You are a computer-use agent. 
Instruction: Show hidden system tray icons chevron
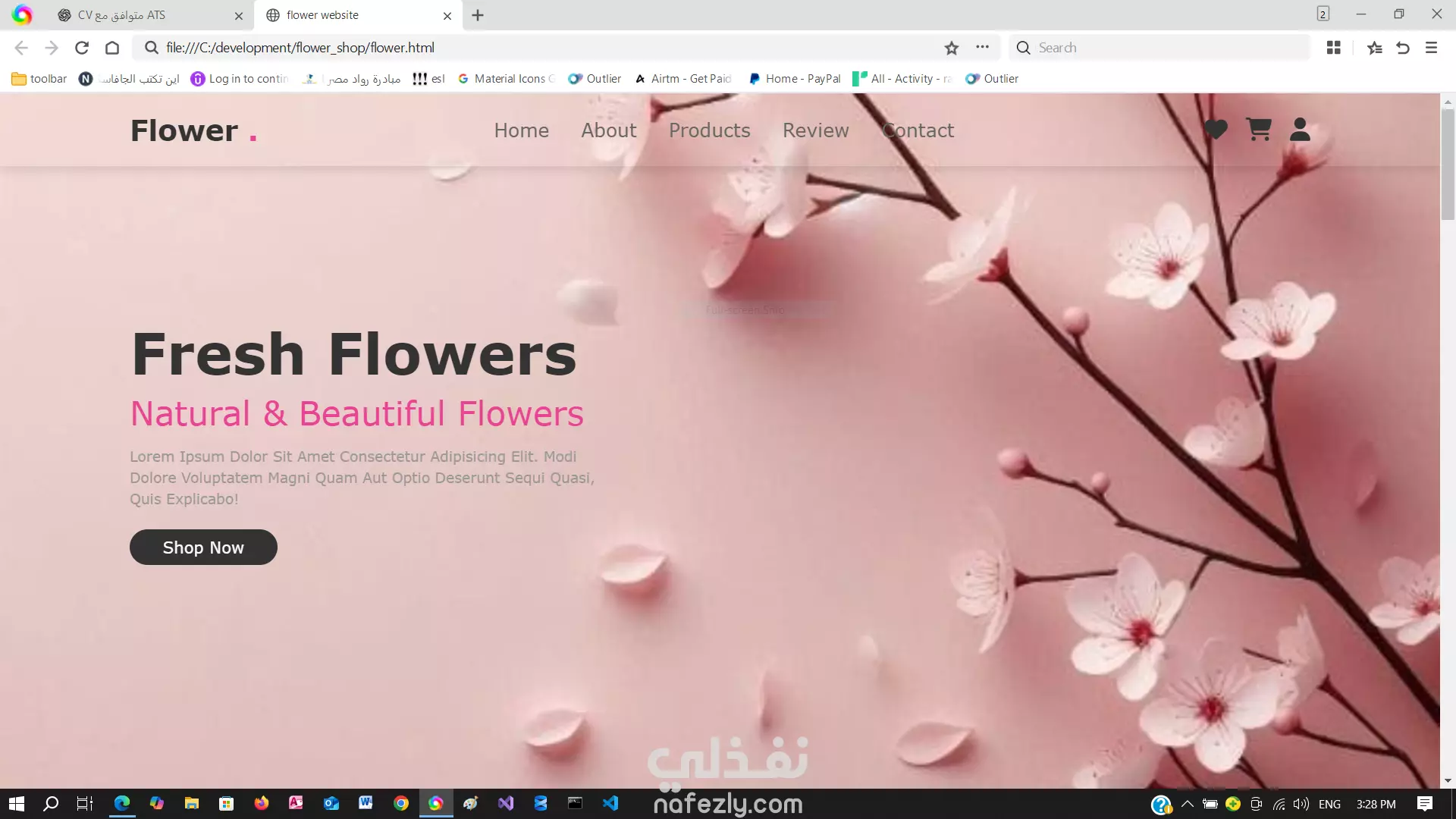click(x=1188, y=804)
